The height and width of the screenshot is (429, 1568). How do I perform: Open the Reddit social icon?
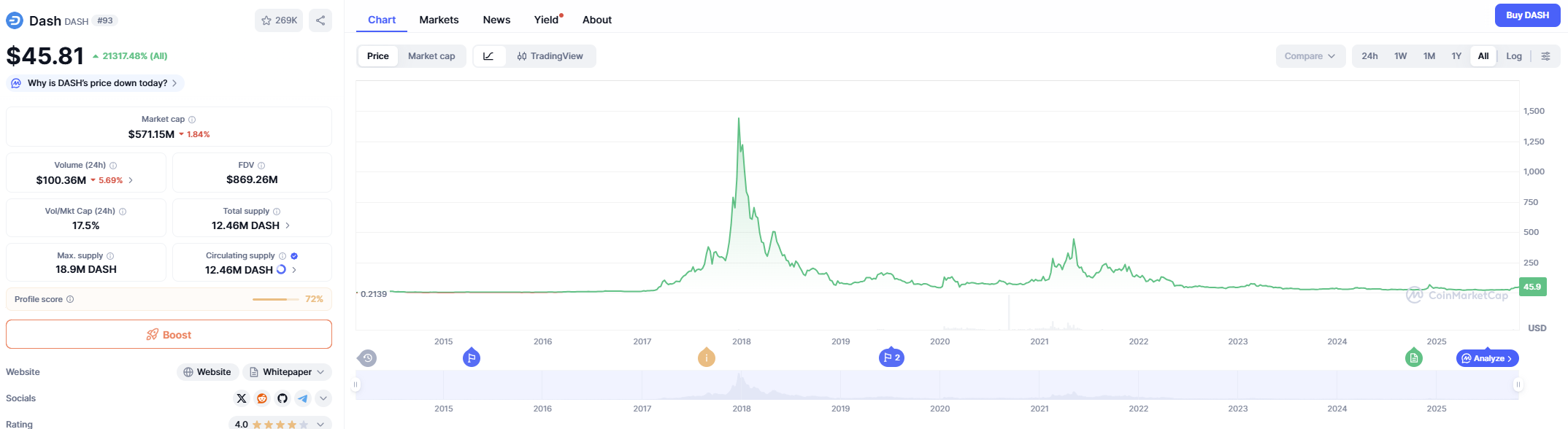262,398
